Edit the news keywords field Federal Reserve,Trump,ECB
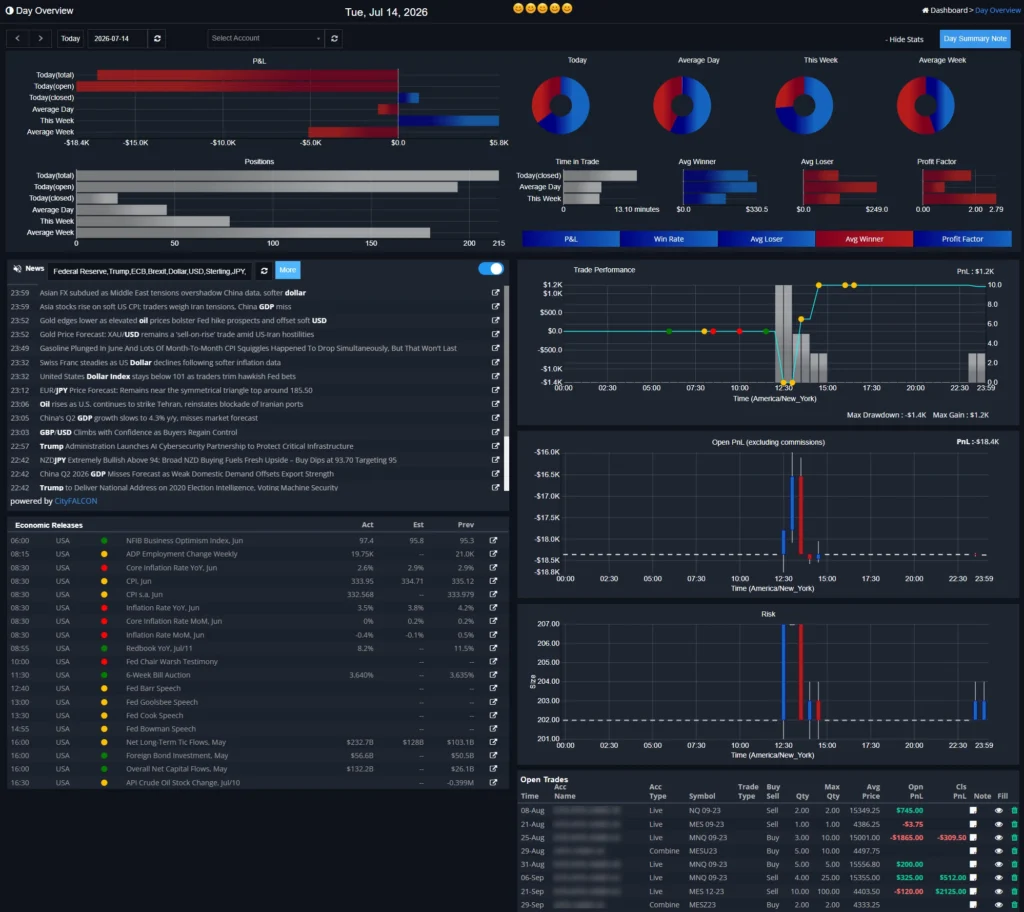The image size is (1024, 912). 150,271
